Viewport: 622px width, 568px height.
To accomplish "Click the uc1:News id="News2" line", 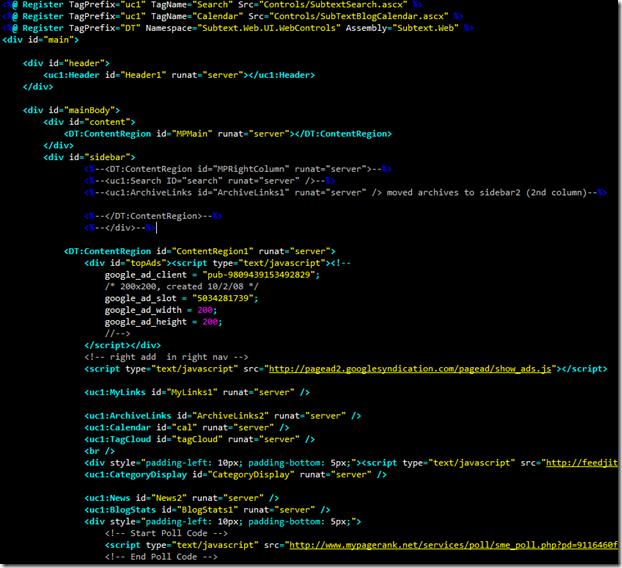I will click(182, 498).
